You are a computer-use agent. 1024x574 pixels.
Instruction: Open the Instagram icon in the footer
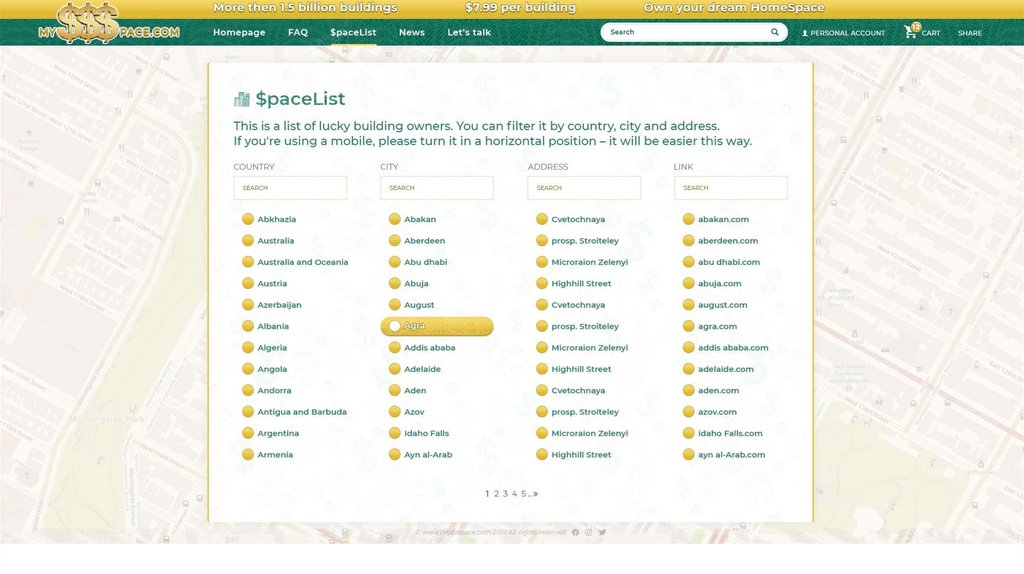(588, 532)
